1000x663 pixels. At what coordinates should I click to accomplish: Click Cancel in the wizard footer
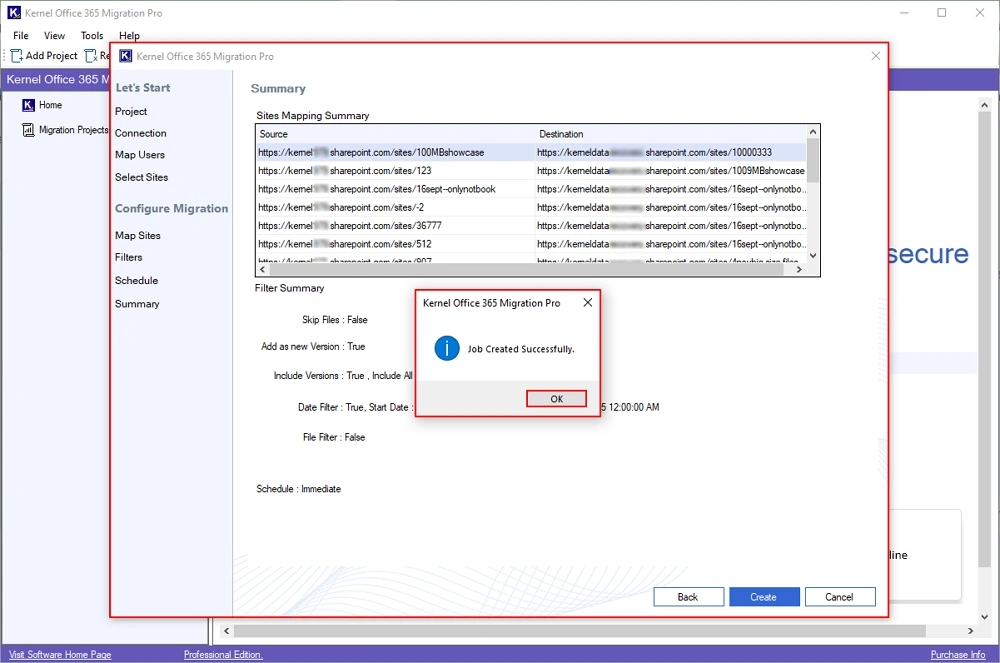(x=839, y=597)
